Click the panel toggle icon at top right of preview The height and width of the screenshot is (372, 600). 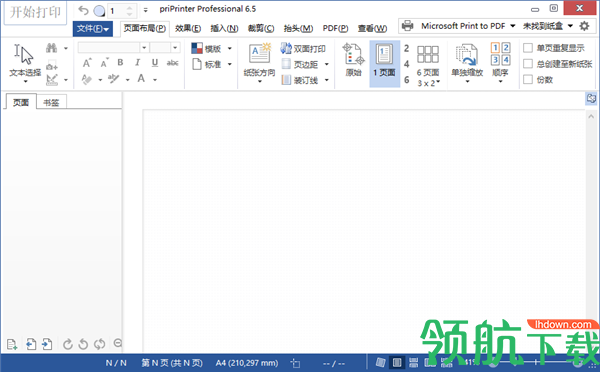(591, 98)
